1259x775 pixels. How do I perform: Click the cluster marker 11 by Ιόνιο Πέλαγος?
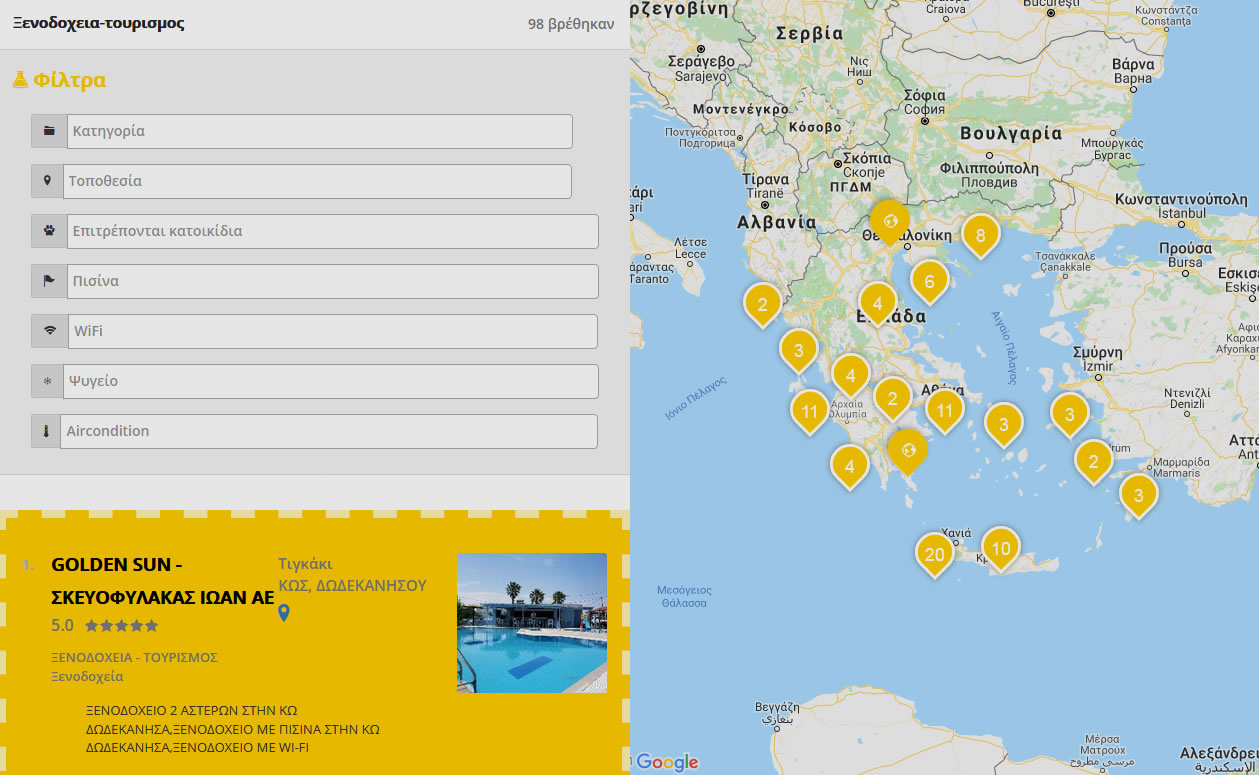809,412
